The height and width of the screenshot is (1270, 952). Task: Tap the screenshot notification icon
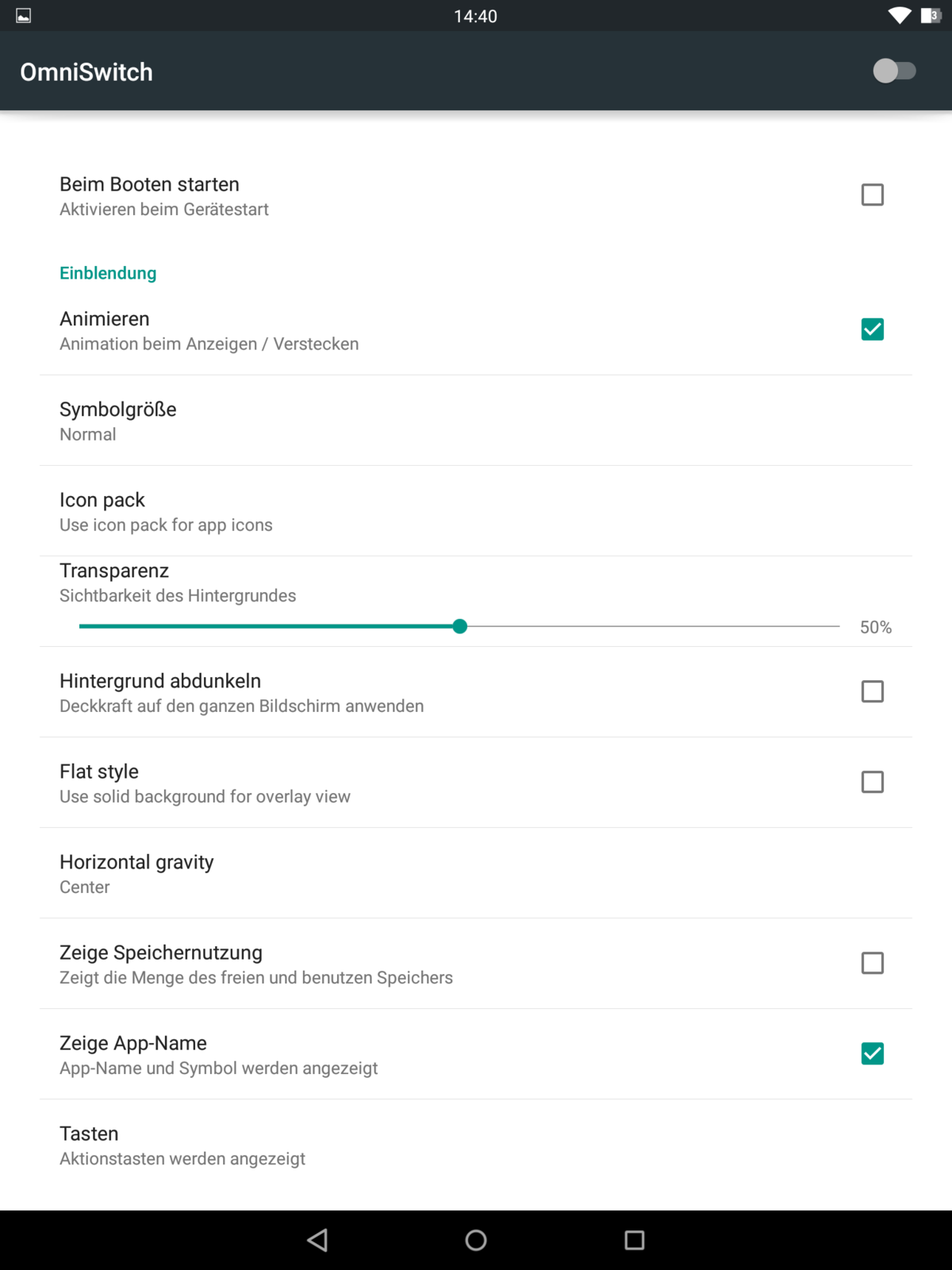[x=24, y=16]
